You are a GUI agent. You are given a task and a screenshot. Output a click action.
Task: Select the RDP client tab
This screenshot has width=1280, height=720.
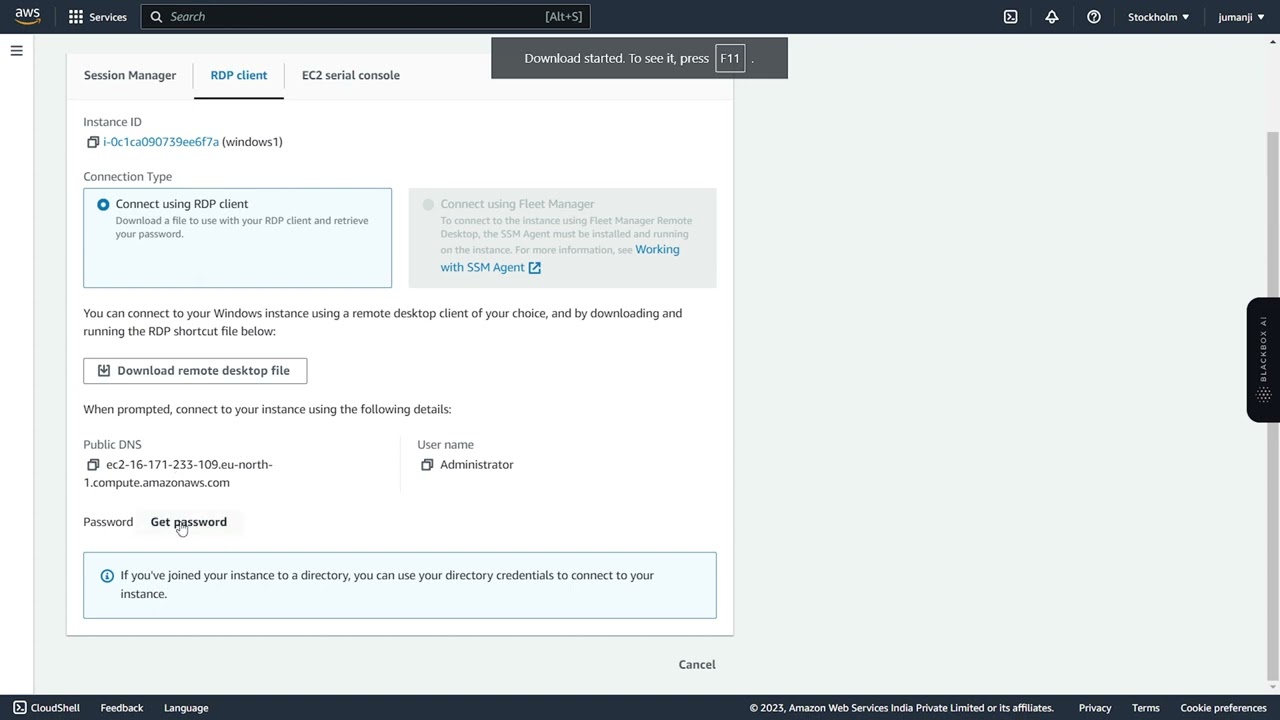(x=239, y=75)
